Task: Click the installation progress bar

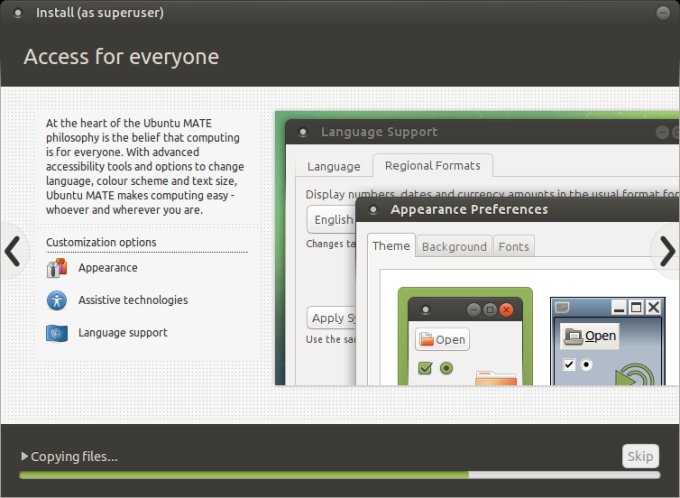Action: 340,475
